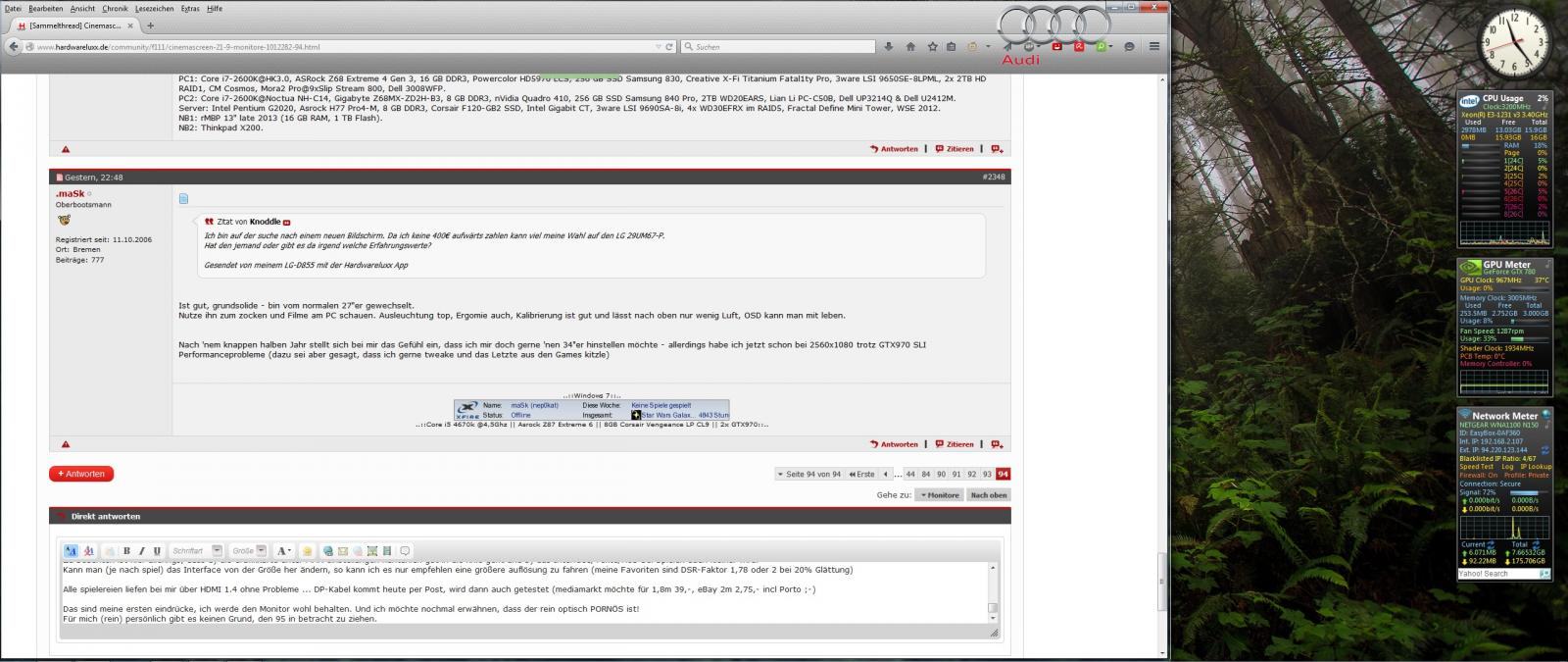The height and width of the screenshot is (662, 1568).
Task: Click Zitieren on .maSk's post
Action: (x=955, y=444)
